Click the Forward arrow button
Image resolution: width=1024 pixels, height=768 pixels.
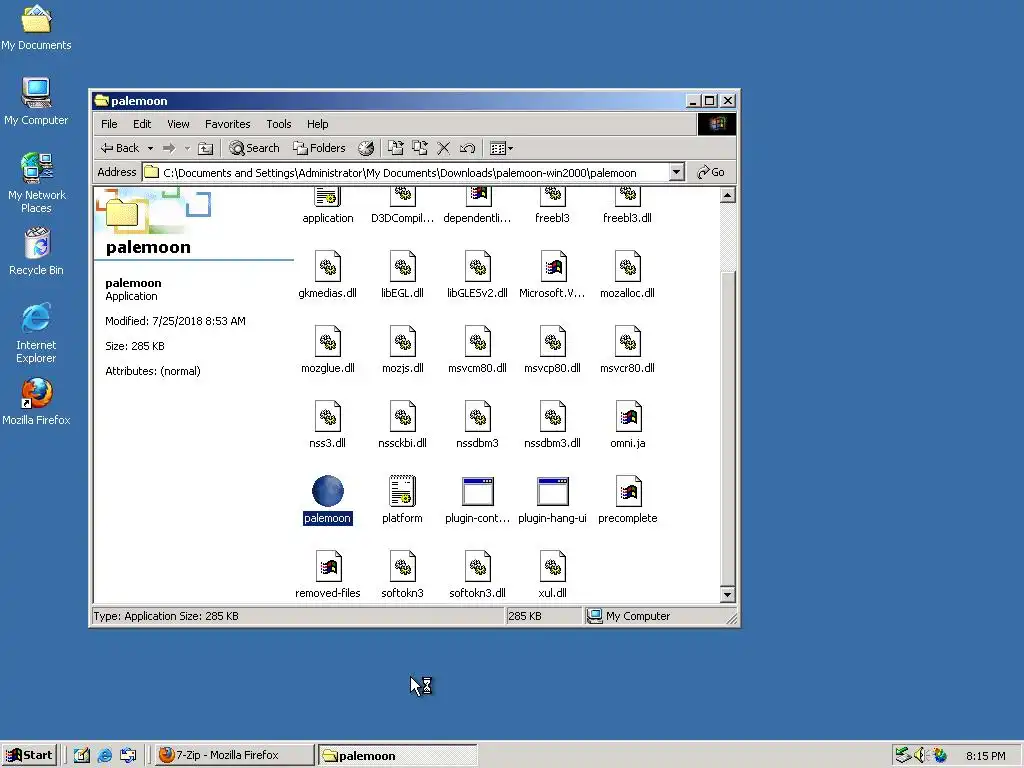point(169,148)
